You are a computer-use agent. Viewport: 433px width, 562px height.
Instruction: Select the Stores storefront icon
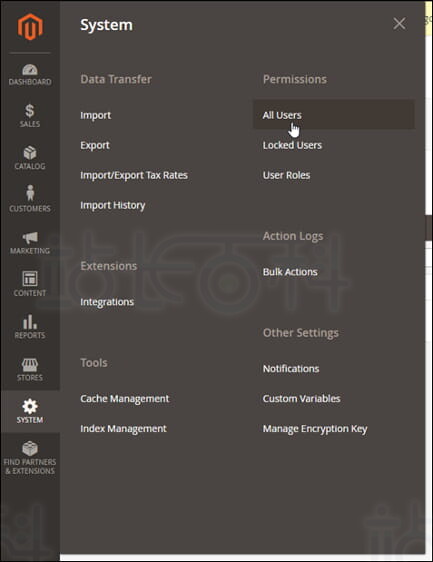pyautogui.click(x=30, y=365)
